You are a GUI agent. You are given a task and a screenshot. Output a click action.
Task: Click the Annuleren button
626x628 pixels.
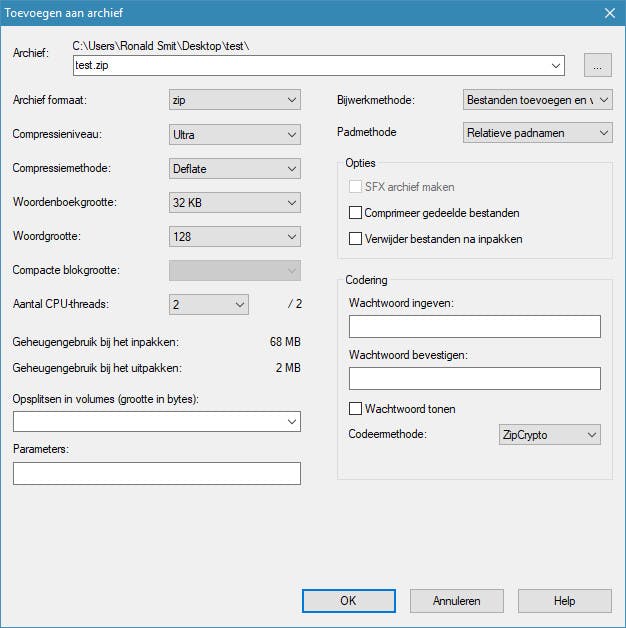coord(456,601)
